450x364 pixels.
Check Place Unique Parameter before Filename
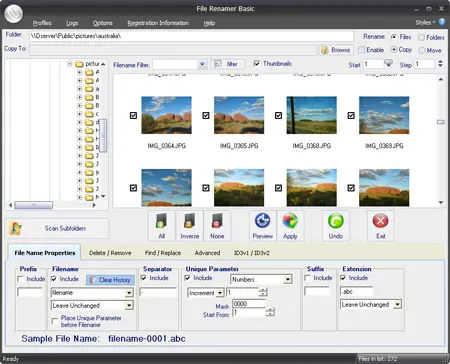pos(55,321)
